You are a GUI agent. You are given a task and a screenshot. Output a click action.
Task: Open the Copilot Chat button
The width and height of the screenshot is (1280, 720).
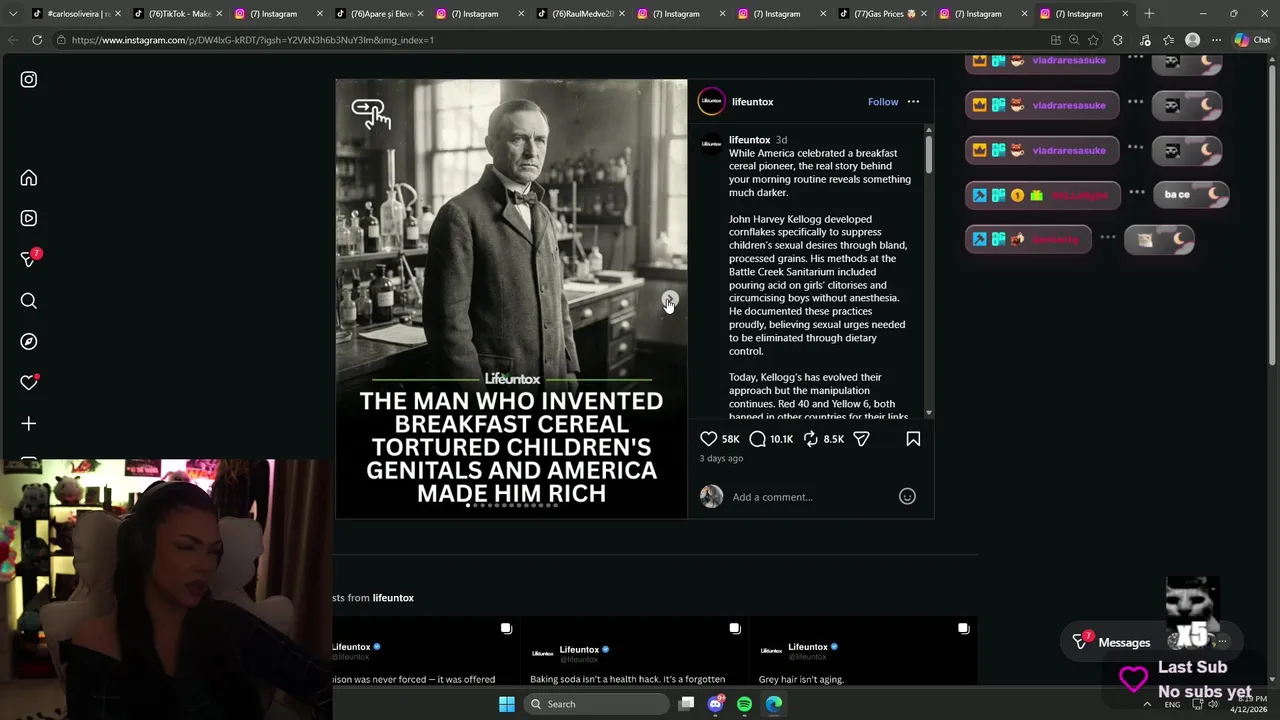coord(1255,40)
